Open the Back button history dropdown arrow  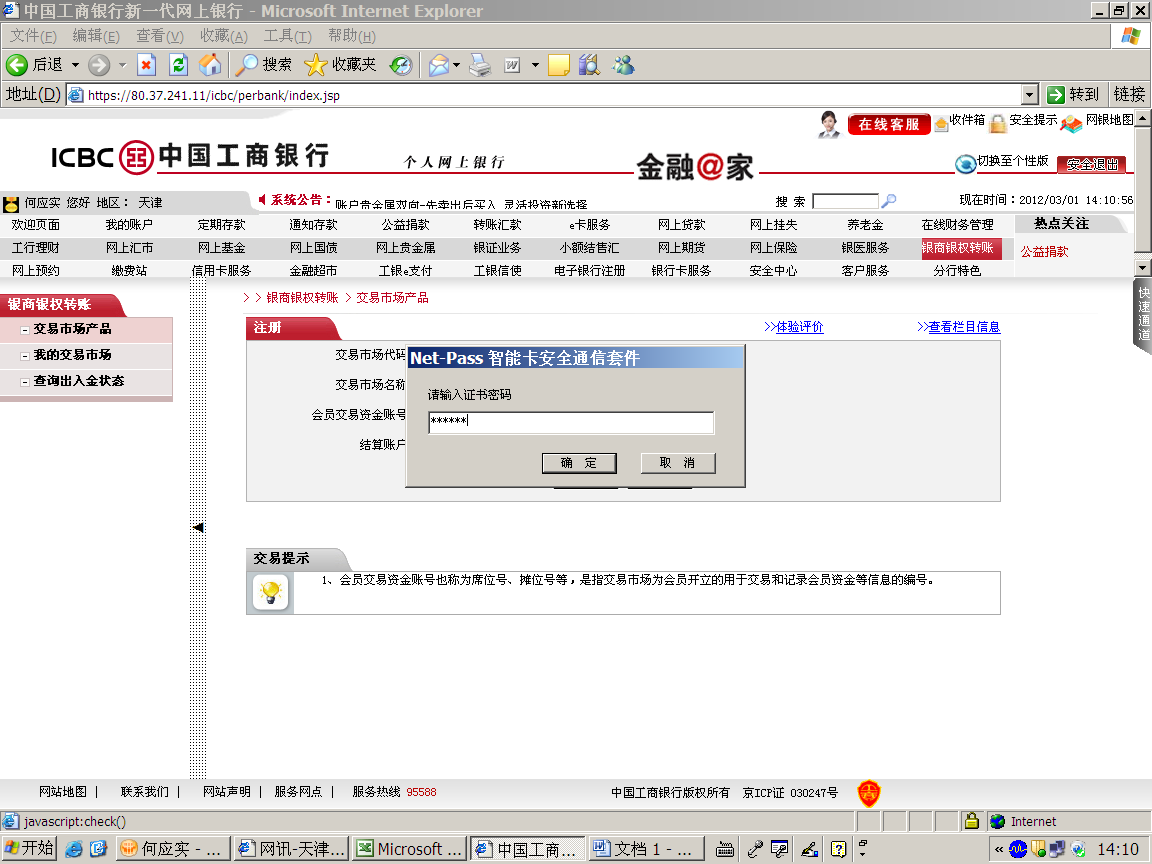(75, 65)
